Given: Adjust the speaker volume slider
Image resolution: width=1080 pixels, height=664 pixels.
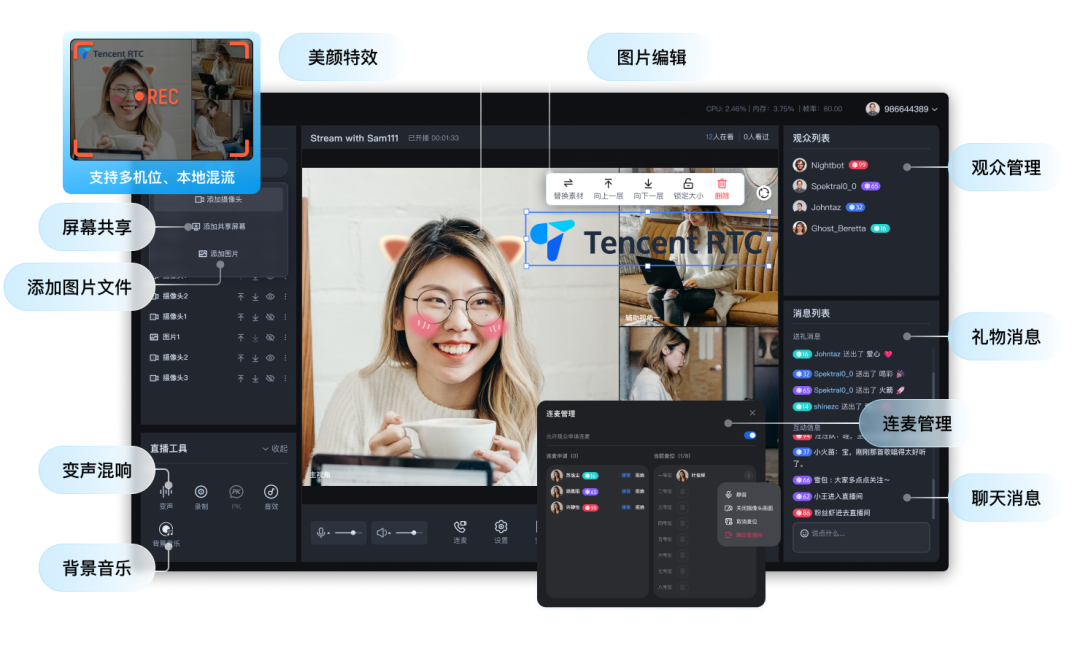Looking at the screenshot, I should [x=409, y=532].
